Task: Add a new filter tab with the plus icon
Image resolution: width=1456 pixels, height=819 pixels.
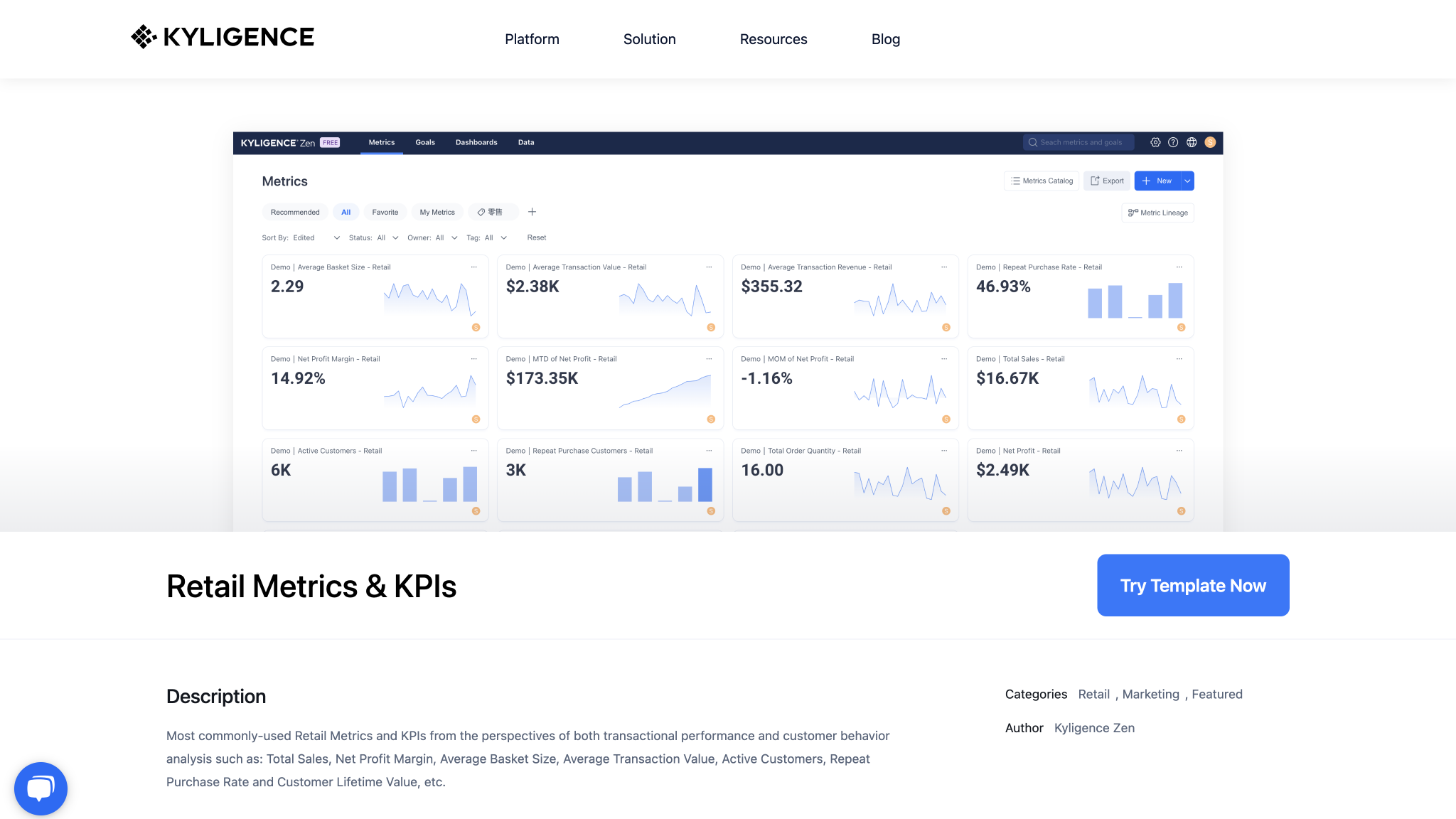Action: 532,212
